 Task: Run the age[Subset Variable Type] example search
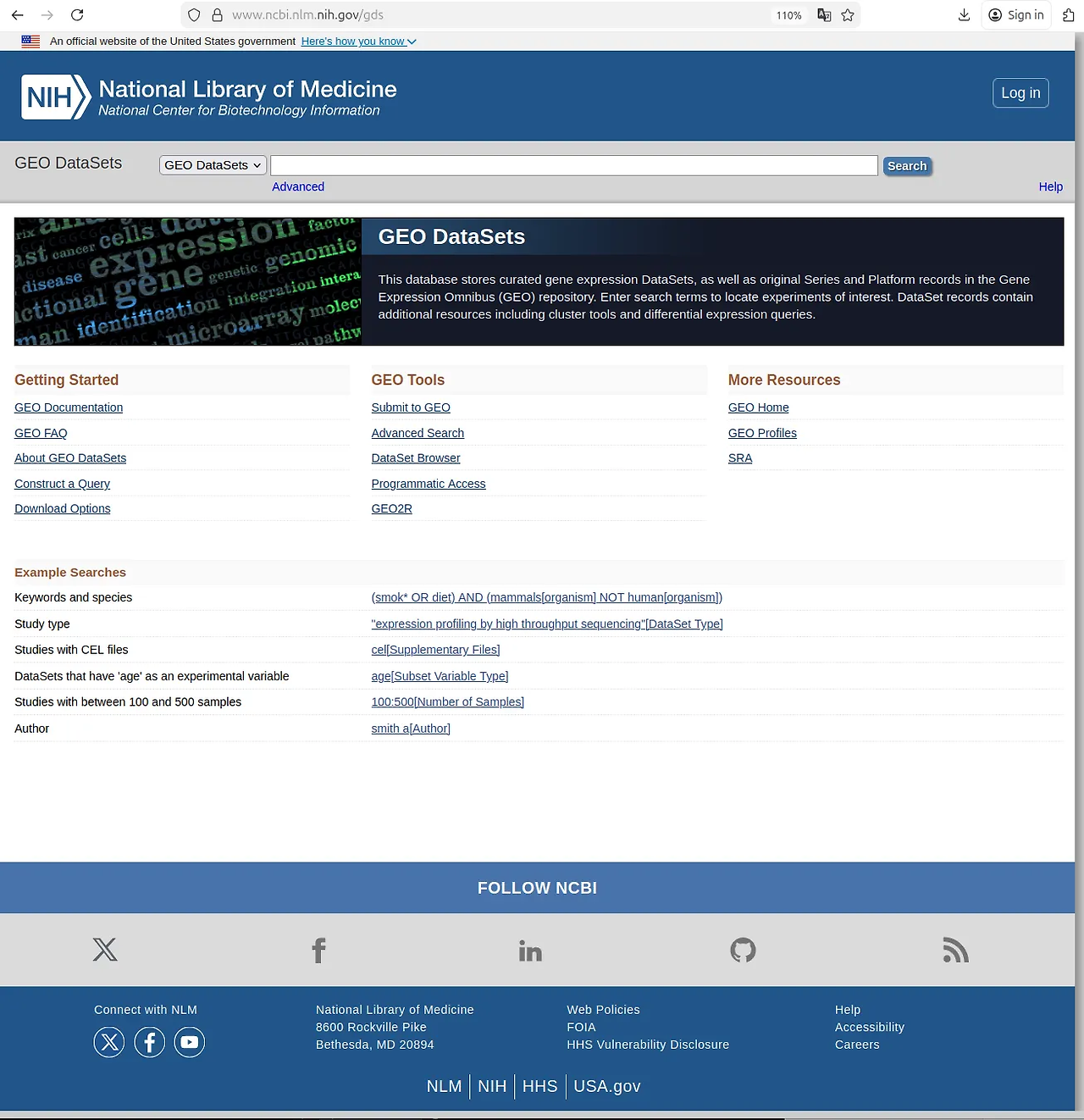440,676
